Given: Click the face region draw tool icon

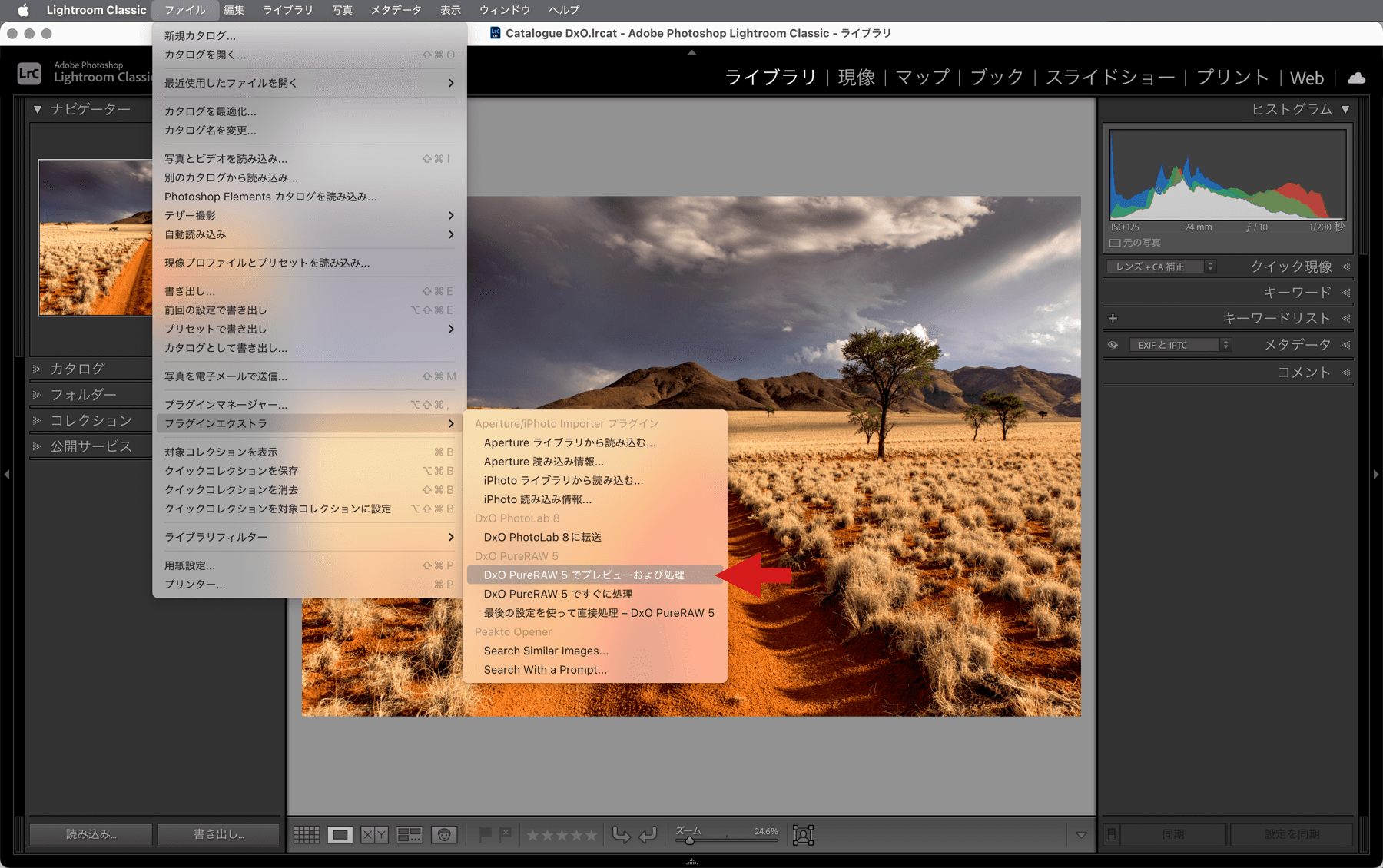Looking at the screenshot, I should click(803, 835).
